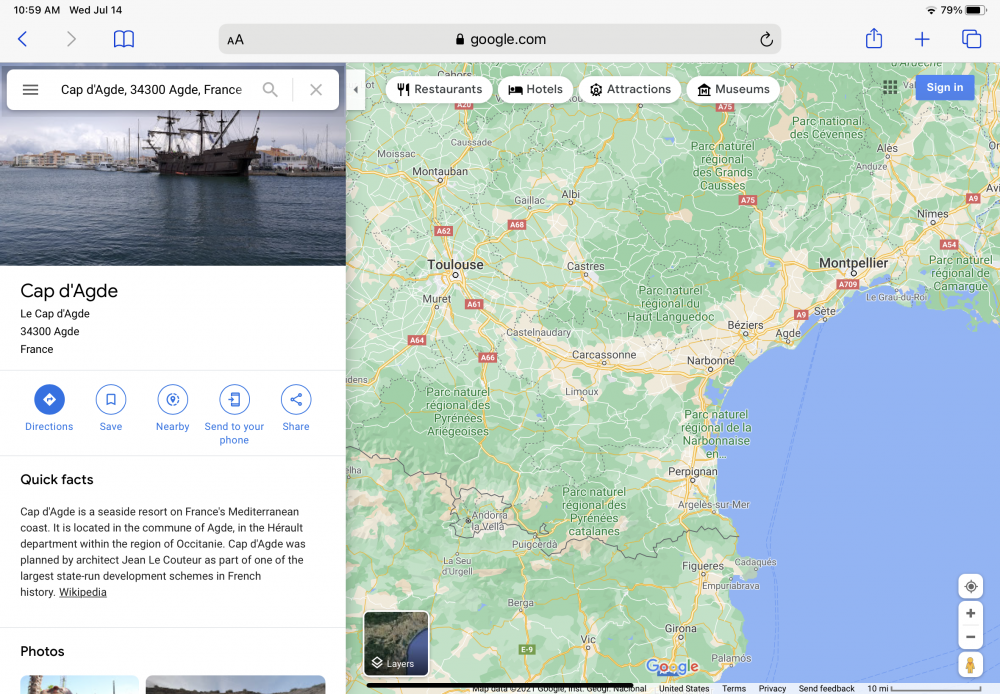The width and height of the screenshot is (1000, 694).
Task: Collapse the side panel
Action: pyautogui.click(x=355, y=90)
